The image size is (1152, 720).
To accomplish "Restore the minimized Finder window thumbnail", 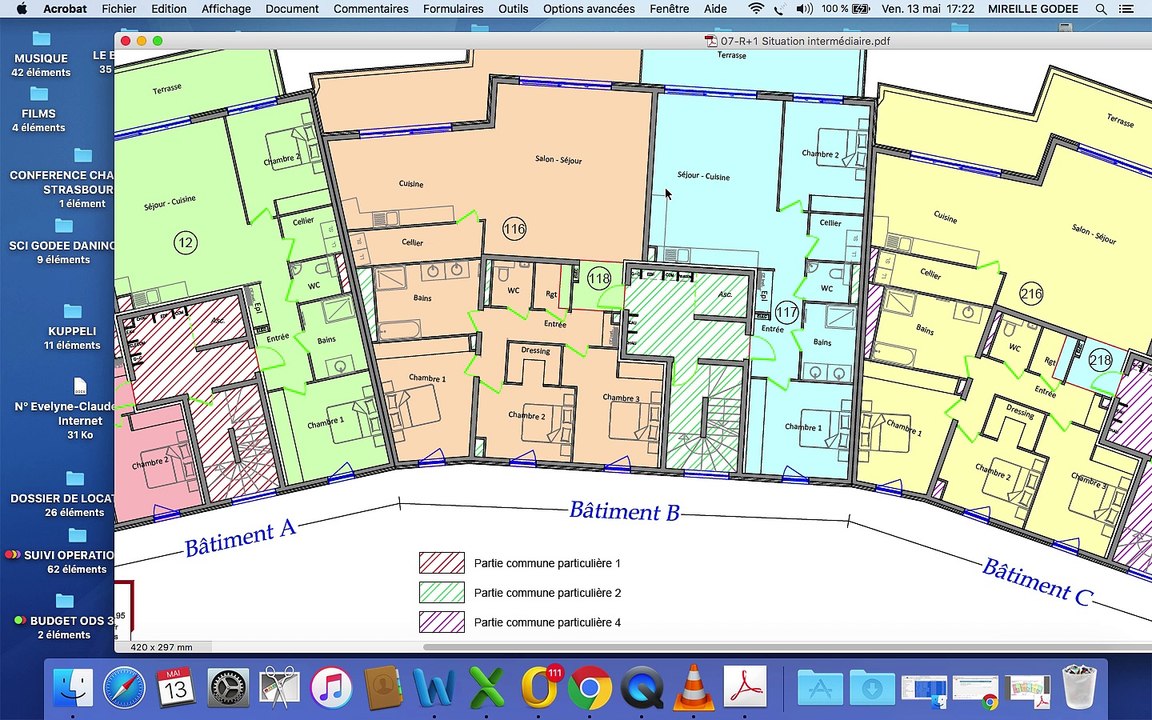I will tap(924, 692).
